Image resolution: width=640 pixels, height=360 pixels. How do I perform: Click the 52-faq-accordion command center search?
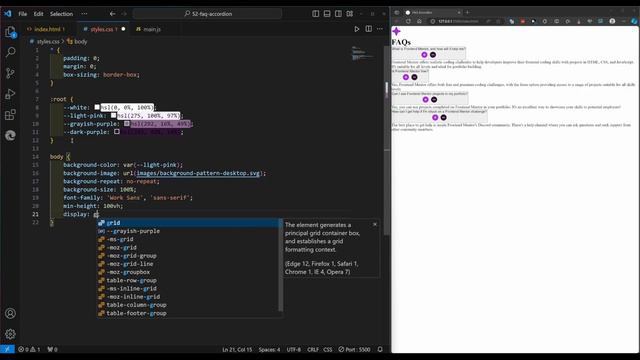click(207, 13)
